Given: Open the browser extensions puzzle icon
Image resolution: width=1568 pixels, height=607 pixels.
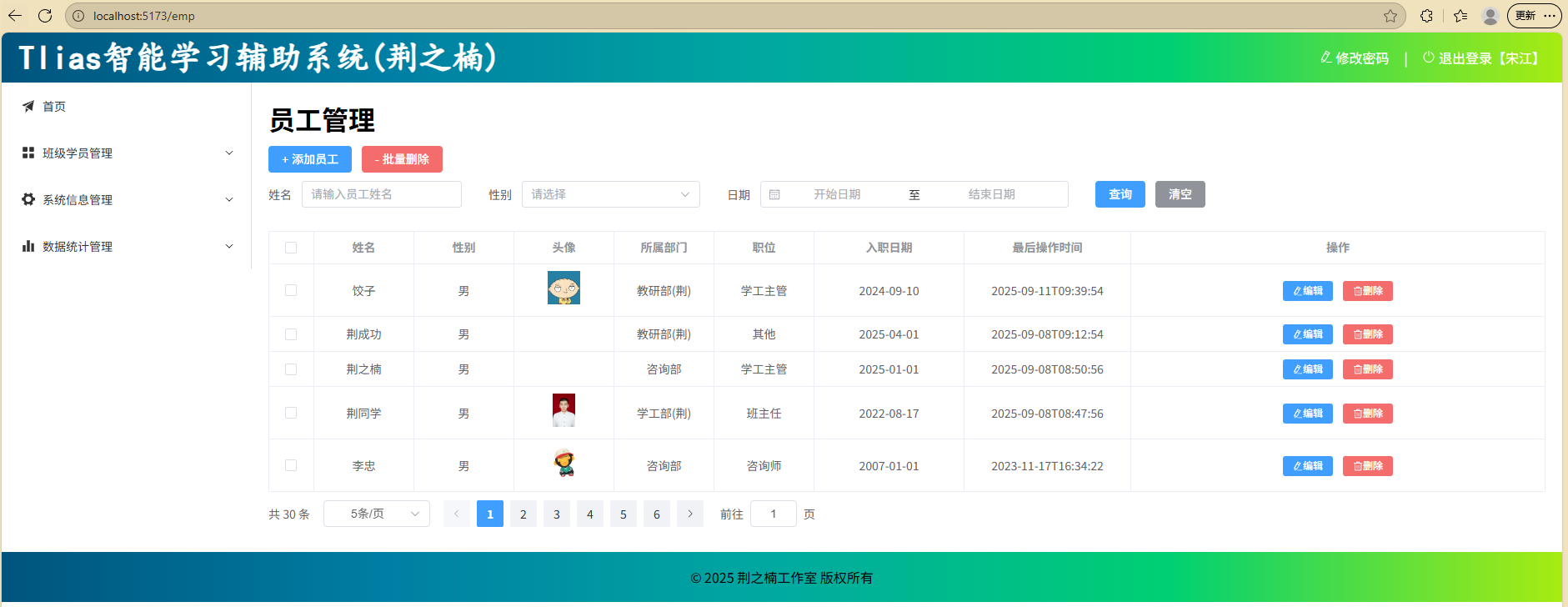Looking at the screenshot, I should click(x=1426, y=16).
